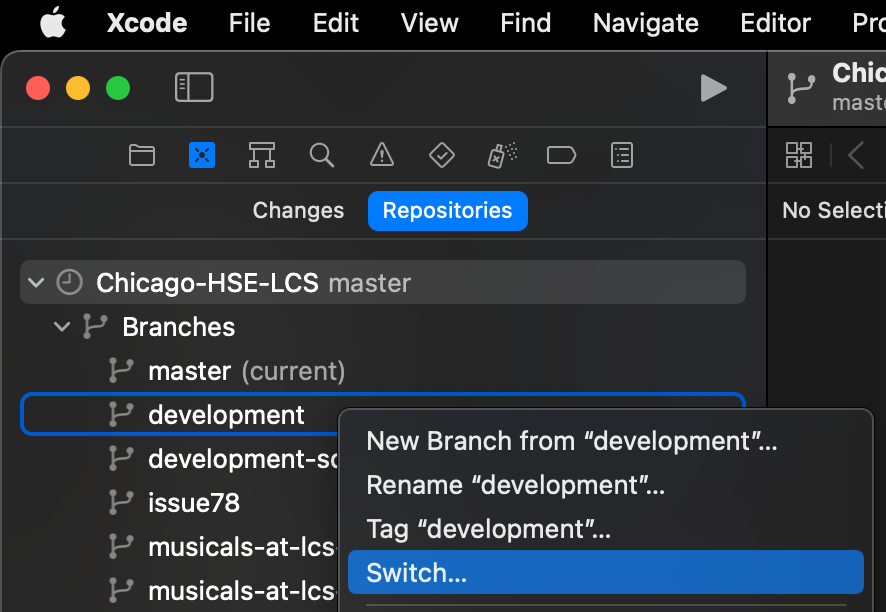
Task: Open the Find navigator magnifier icon
Action: [321, 155]
